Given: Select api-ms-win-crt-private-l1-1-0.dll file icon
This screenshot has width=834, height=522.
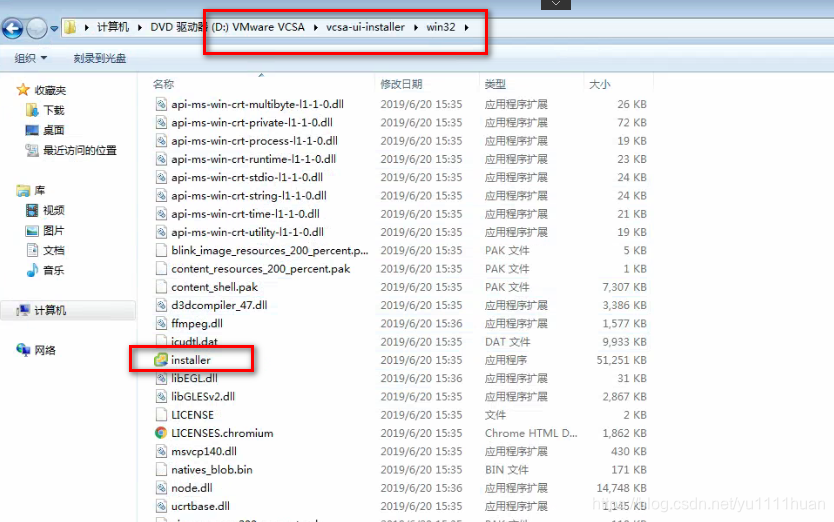Looking at the screenshot, I should (x=161, y=122).
